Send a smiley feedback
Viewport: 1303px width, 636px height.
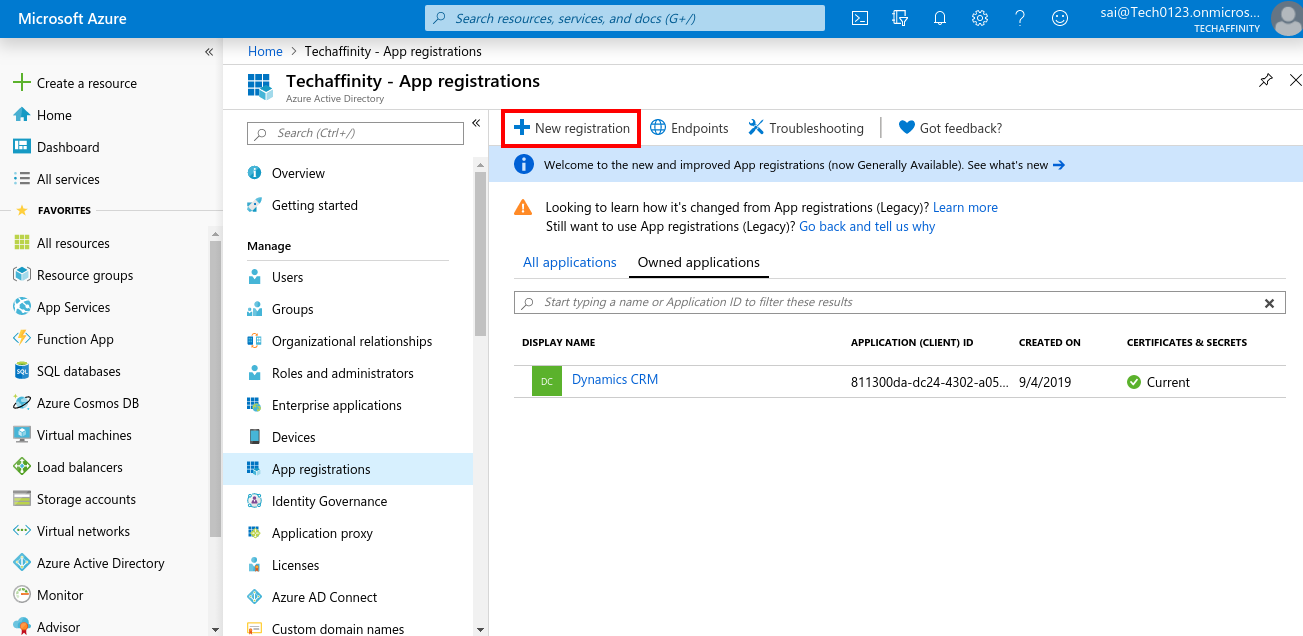tap(1058, 17)
